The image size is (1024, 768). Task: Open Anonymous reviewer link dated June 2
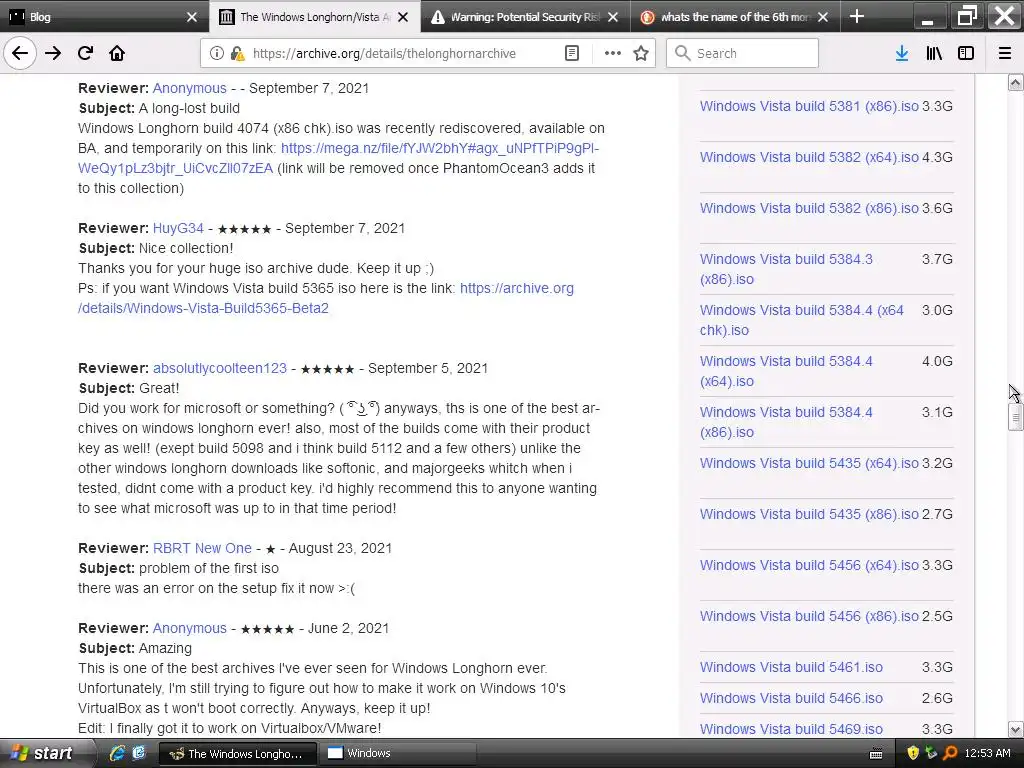point(189,628)
